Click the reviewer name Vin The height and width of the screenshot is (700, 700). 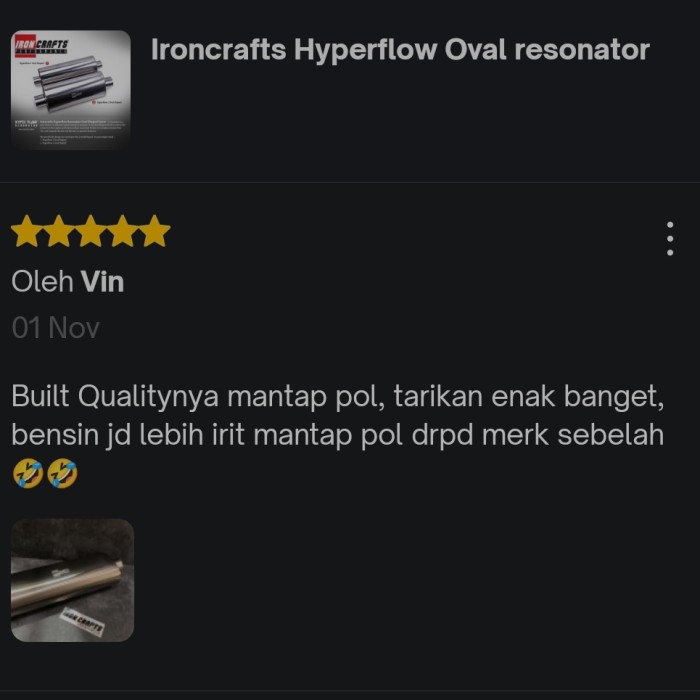click(102, 282)
